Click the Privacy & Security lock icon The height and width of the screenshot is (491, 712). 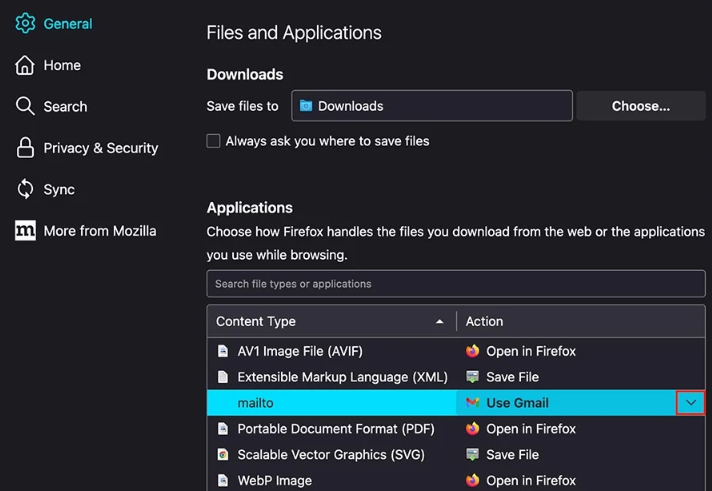point(25,148)
